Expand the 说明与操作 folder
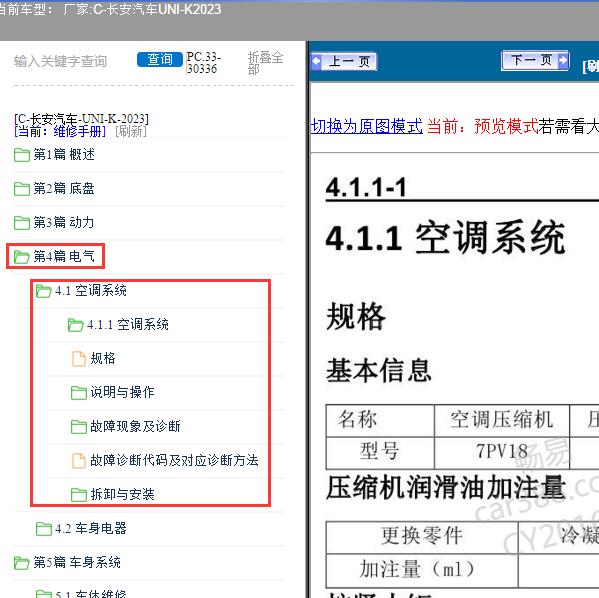This screenshot has width=599, height=598. coord(122,392)
